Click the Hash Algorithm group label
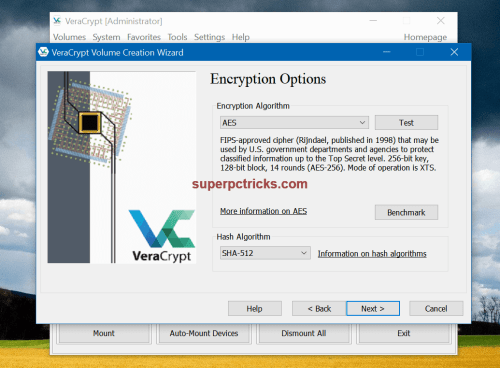Viewport: 500px width, 368px height. (243, 237)
